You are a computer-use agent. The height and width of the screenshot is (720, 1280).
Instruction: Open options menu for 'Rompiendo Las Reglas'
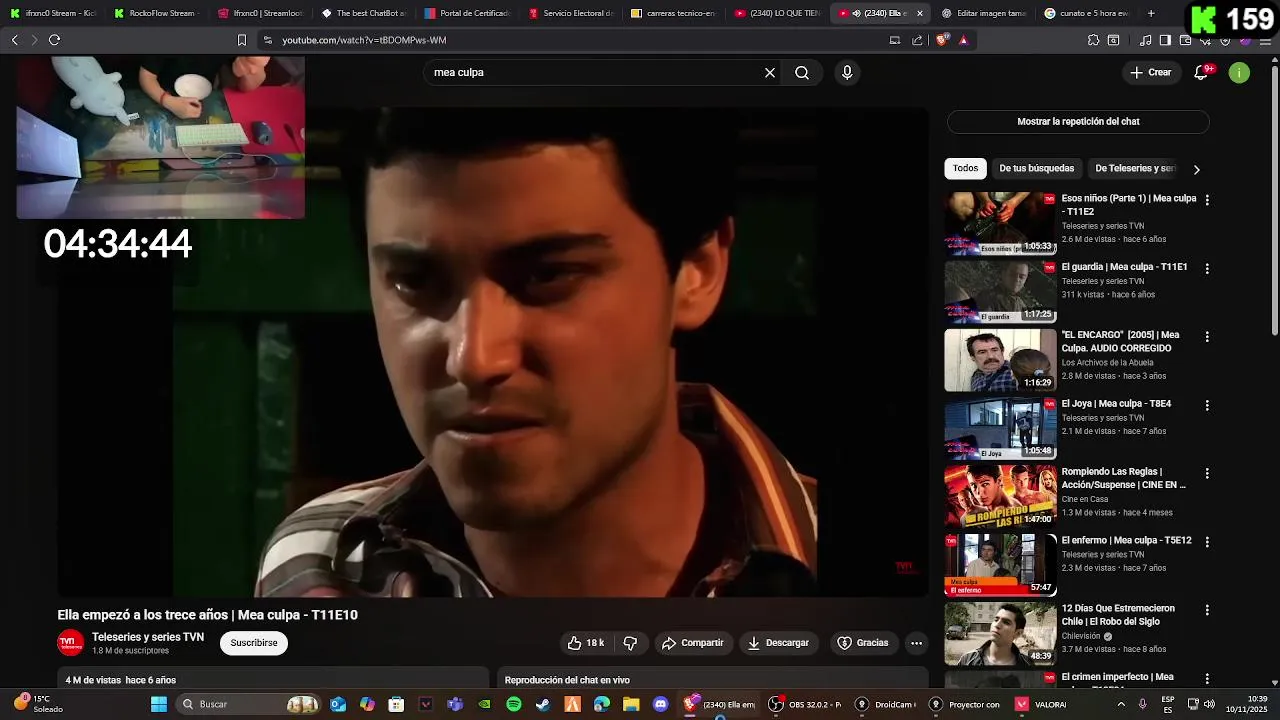[x=1207, y=473]
